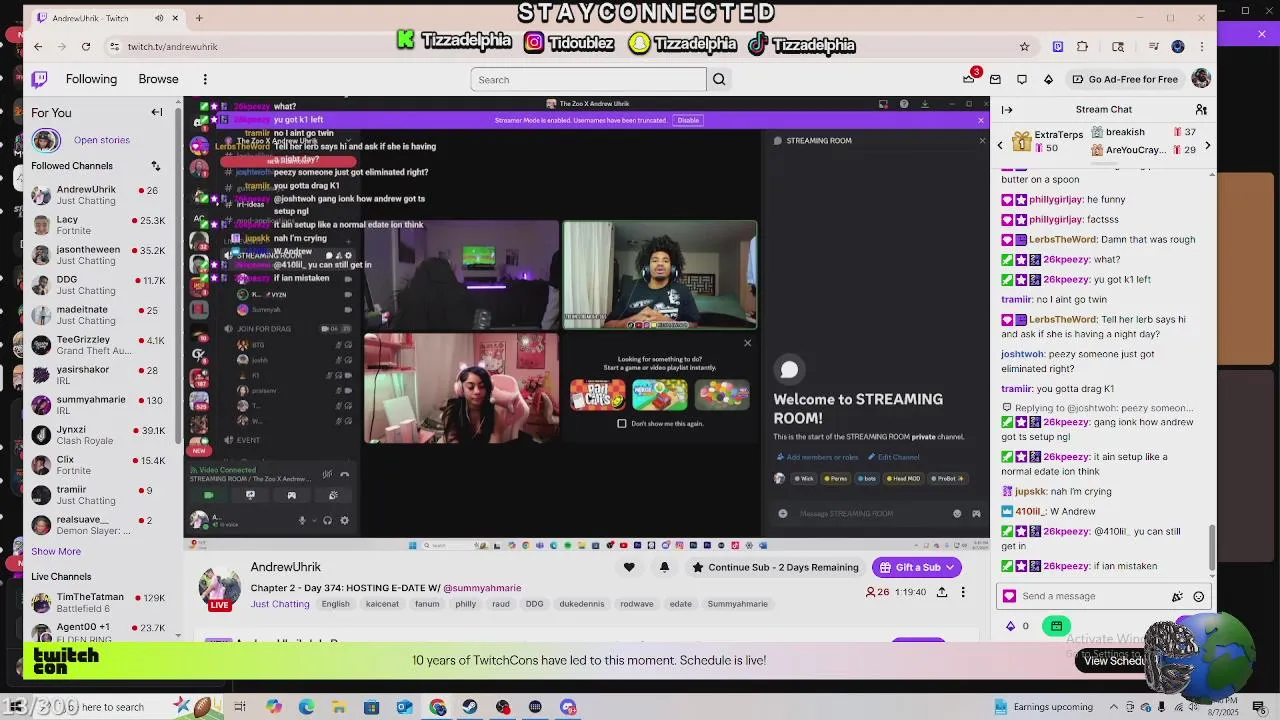Sort the Followed Channels list
The width and height of the screenshot is (1280, 720).
click(156, 166)
